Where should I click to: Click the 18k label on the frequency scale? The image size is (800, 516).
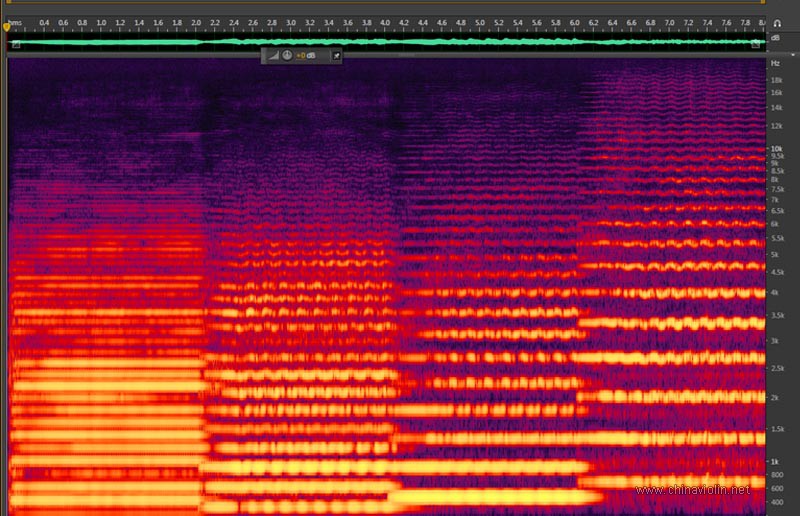[776, 78]
